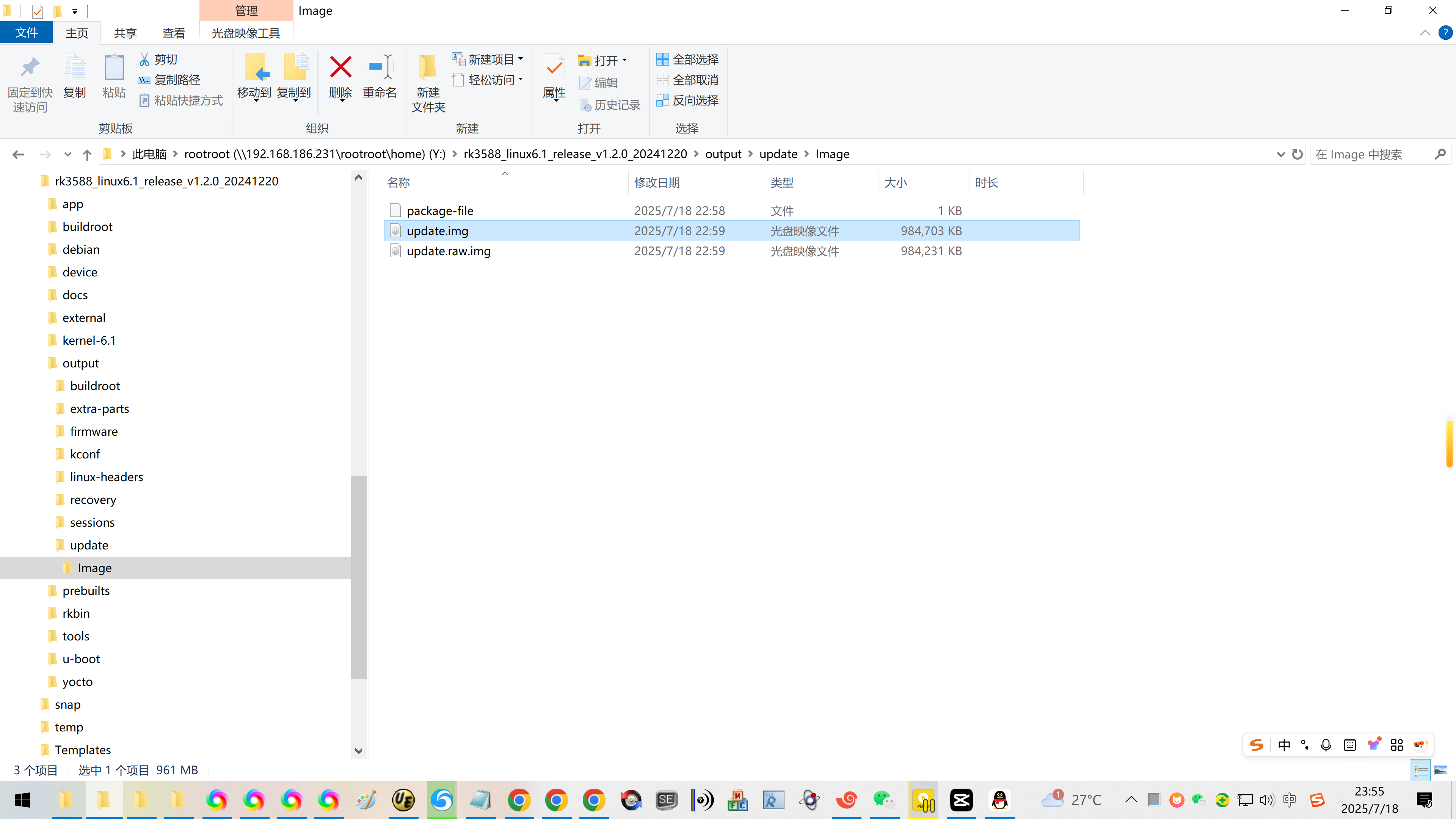Expand the address bar history dropdown
The width and height of the screenshot is (1456, 819).
pyautogui.click(x=1280, y=154)
